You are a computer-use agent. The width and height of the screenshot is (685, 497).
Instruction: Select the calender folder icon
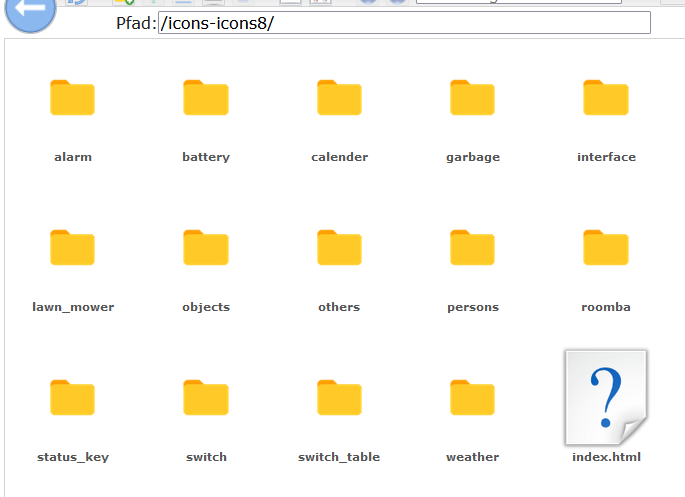click(x=339, y=98)
